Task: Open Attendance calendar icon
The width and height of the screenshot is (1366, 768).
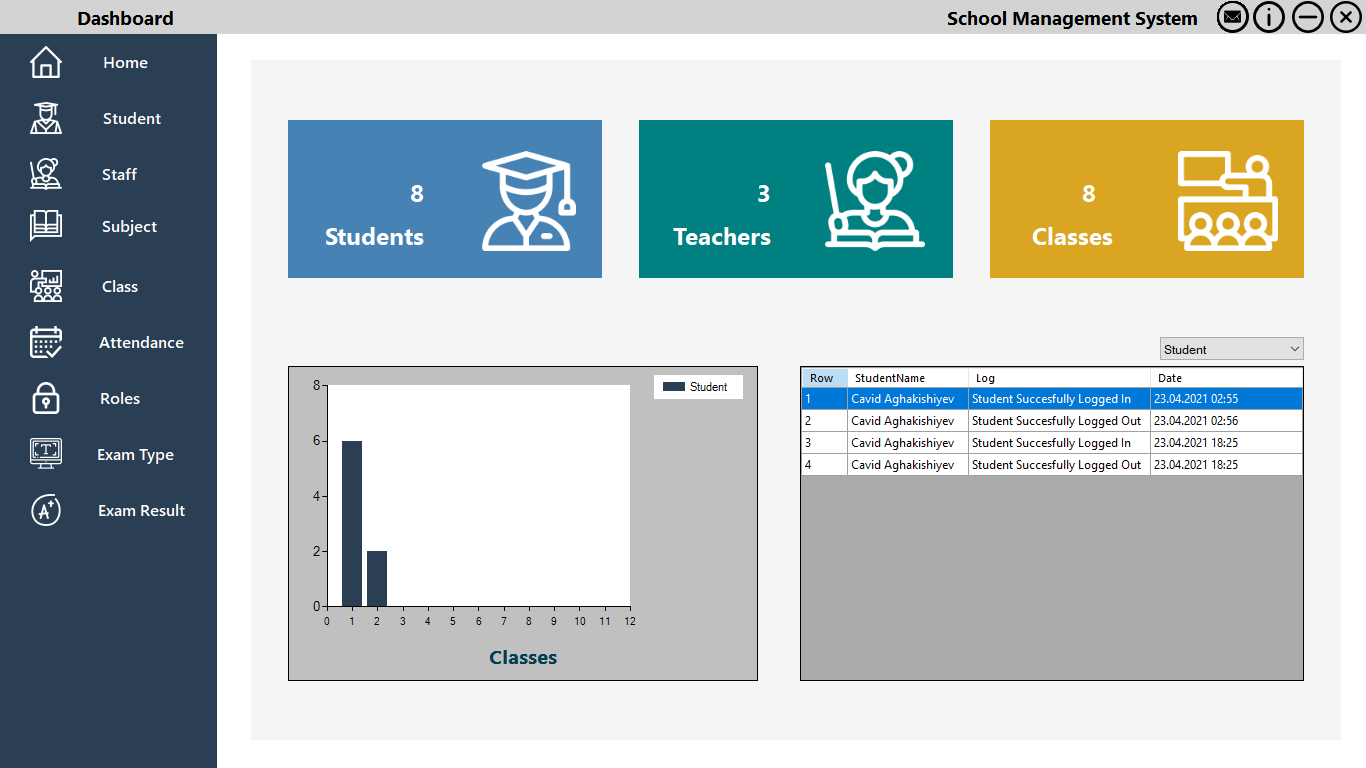Action: [x=45, y=342]
